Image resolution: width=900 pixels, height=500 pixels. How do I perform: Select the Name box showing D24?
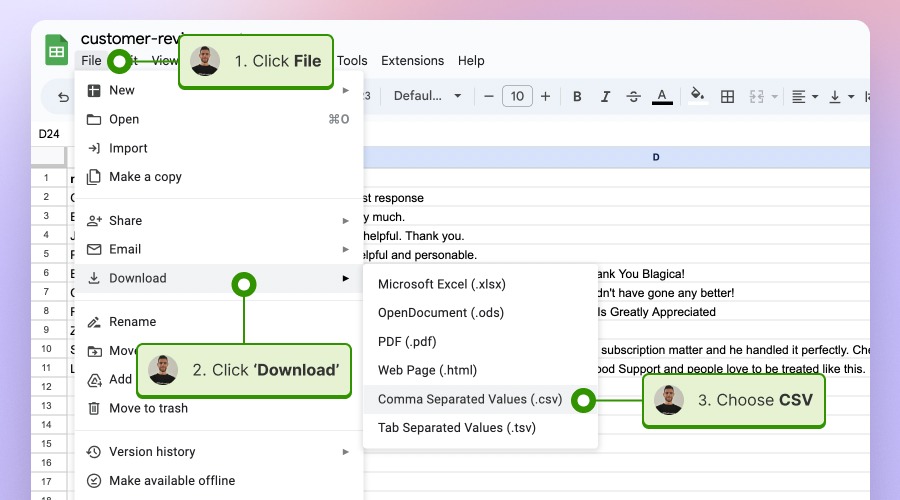[50, 133]
